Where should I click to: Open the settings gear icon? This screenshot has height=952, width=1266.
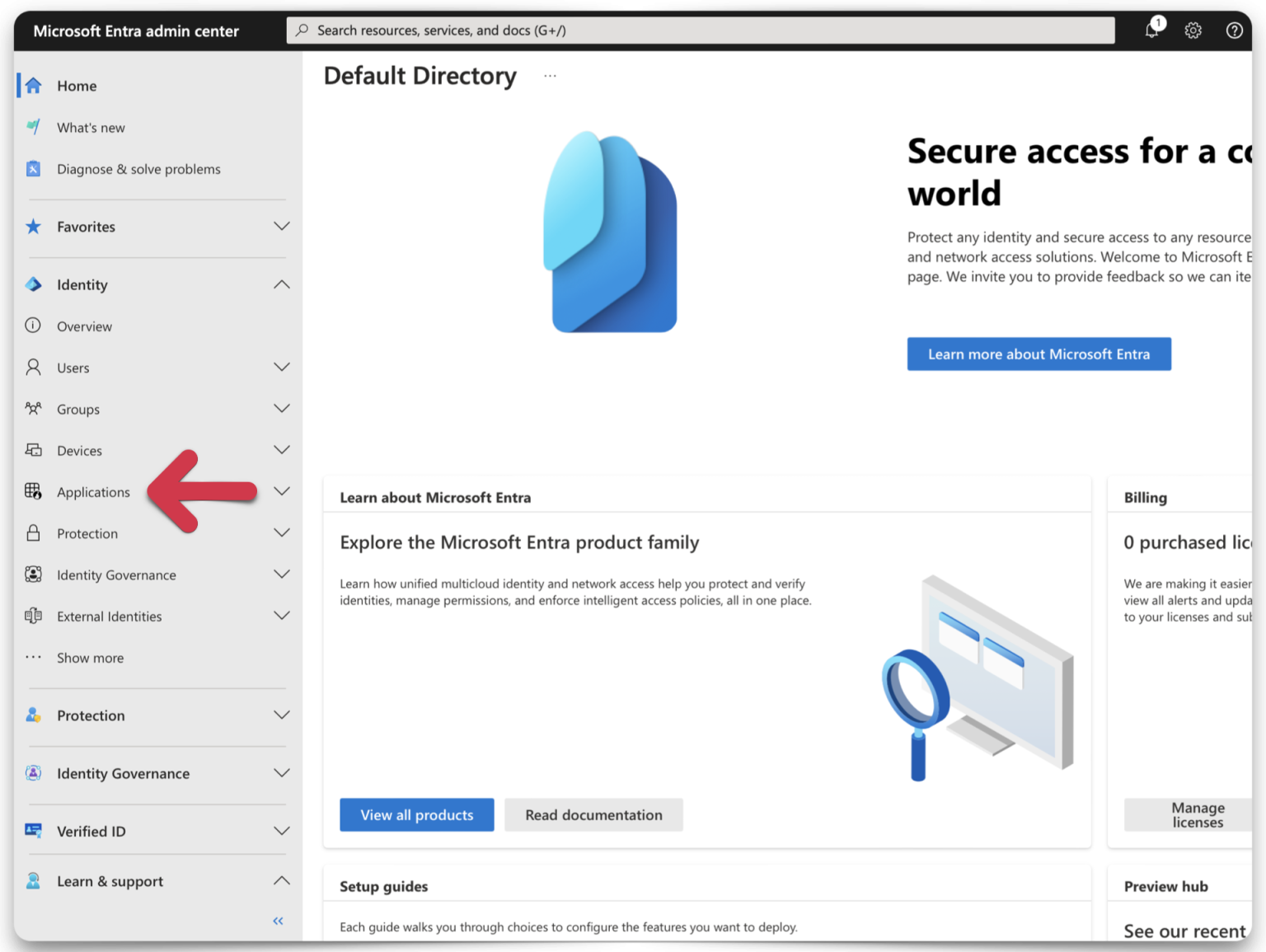click(x=1193, y=30)
